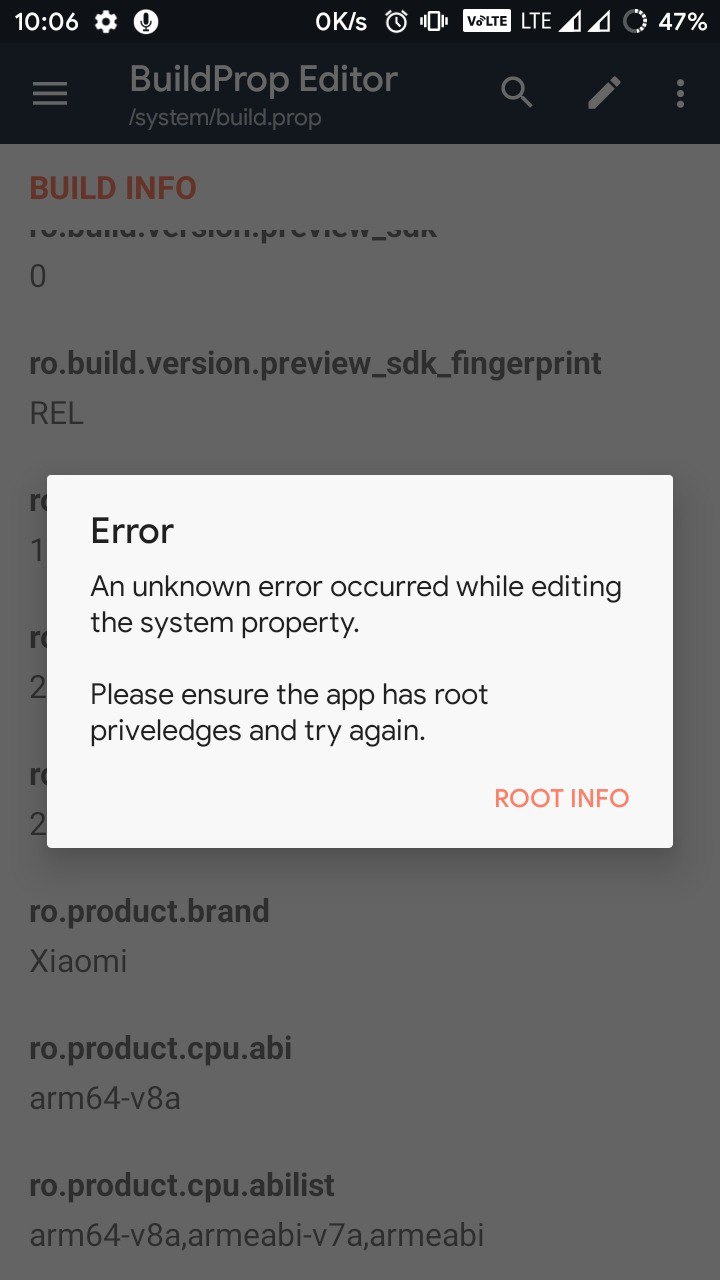The height and width of the screenshot is (1280, 720).
Task: Tap the BuildProp Editor title
Action: click(264, 79)
